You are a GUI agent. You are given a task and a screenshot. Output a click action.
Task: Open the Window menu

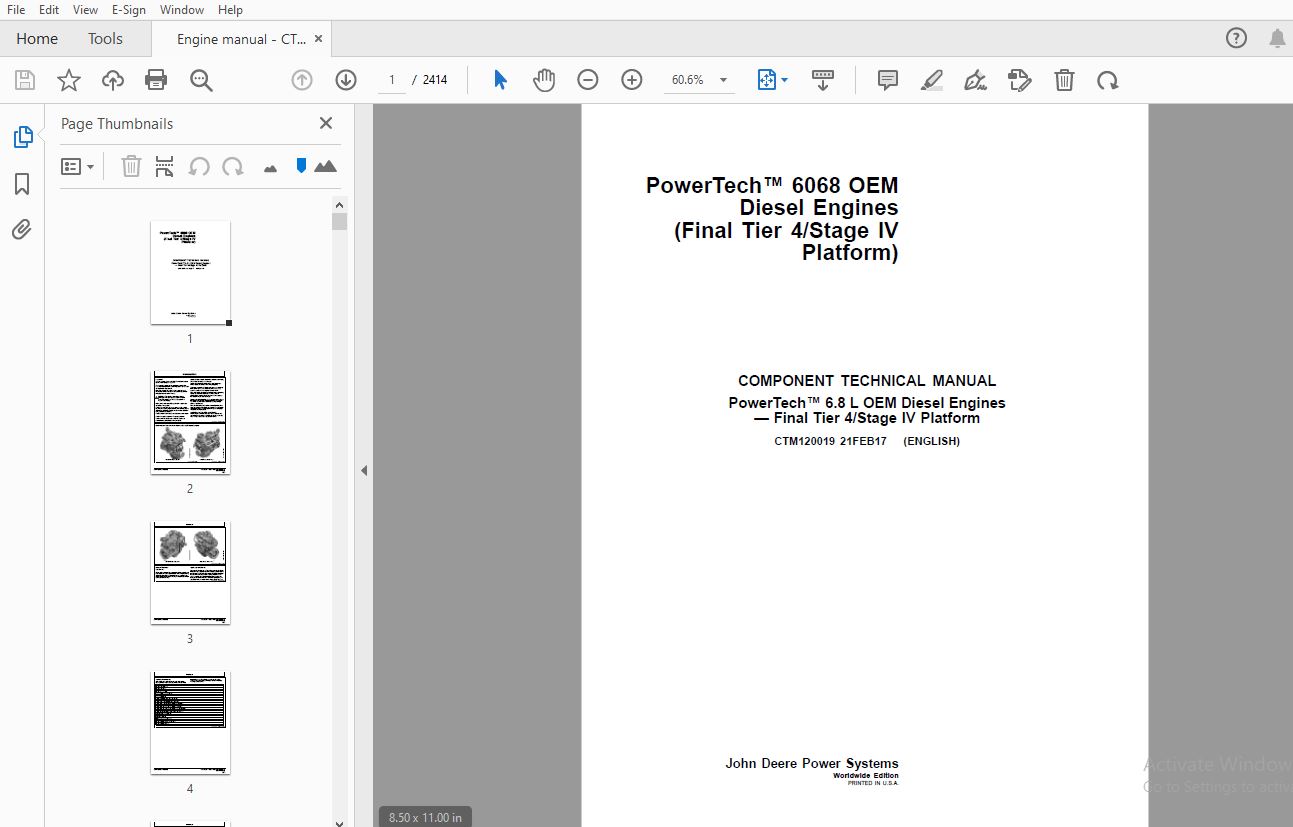tap(182, 9)
